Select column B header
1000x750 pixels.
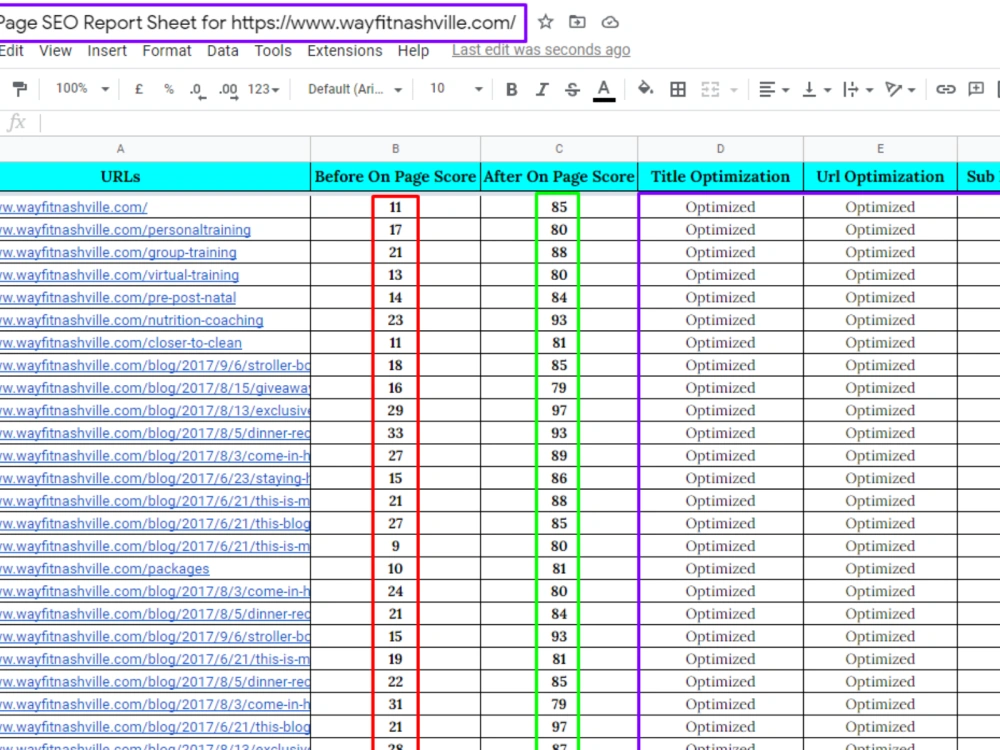395,149
